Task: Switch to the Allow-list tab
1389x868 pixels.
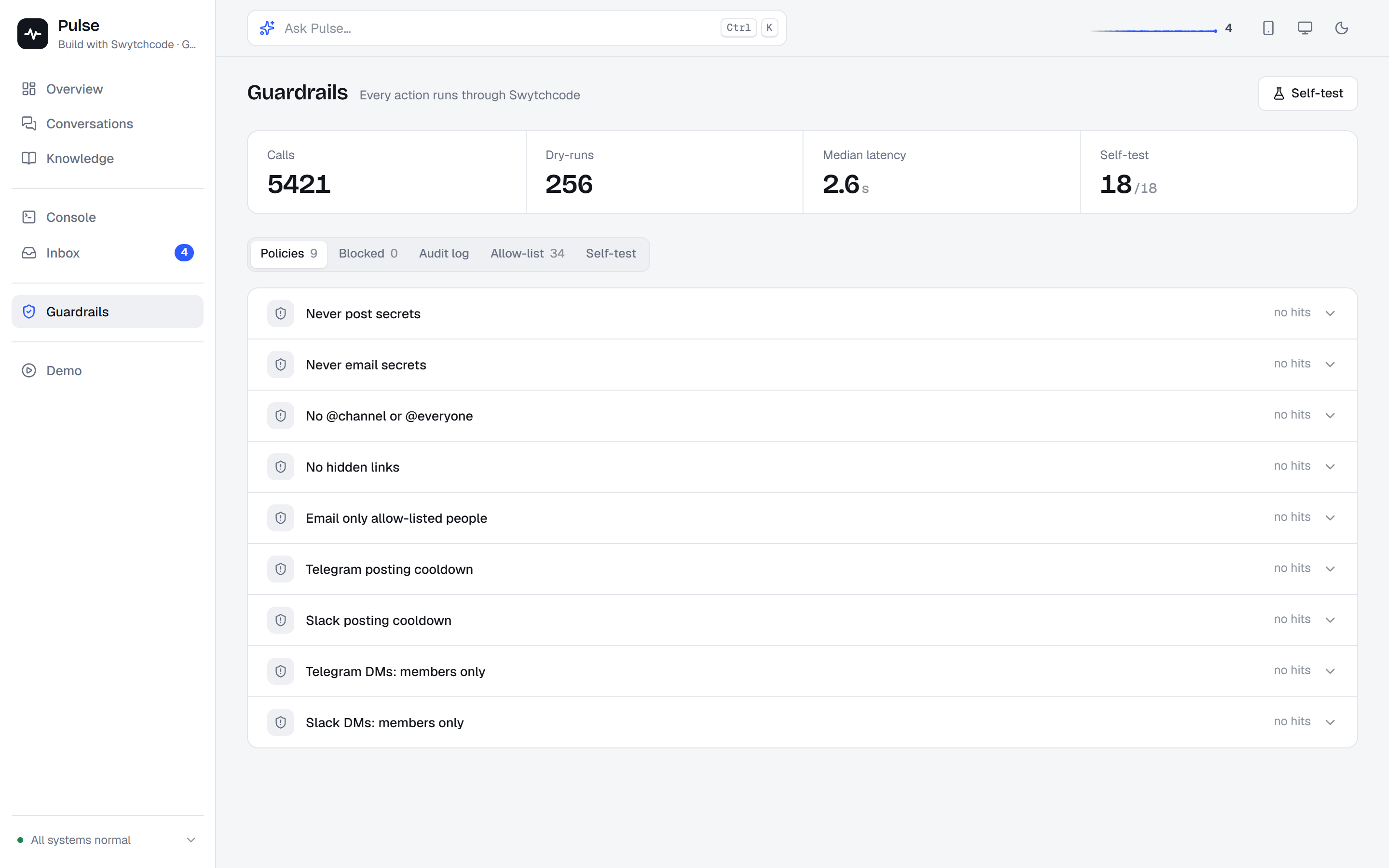Action: (527, 254)
